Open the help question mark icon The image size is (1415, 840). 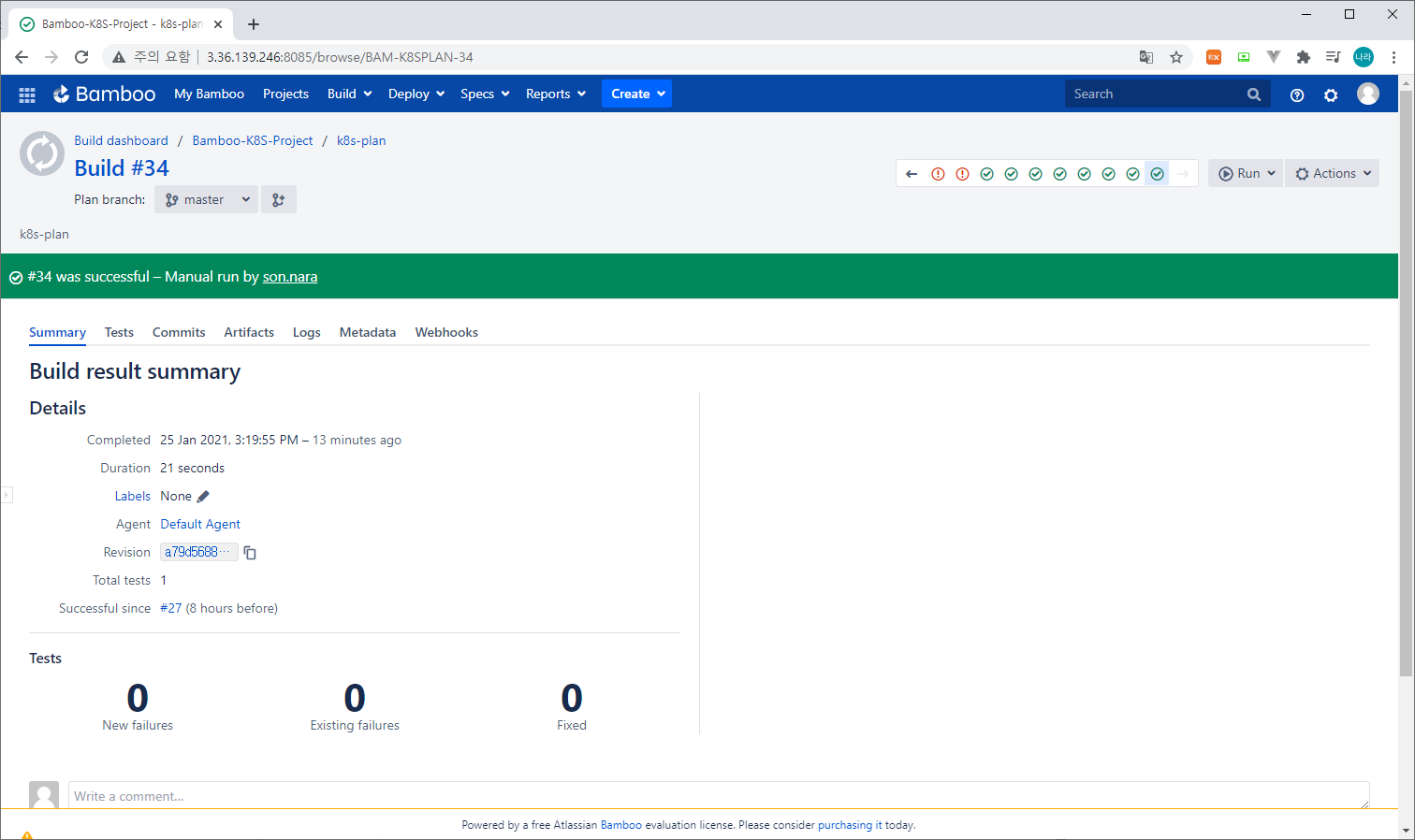(1297, 94)
